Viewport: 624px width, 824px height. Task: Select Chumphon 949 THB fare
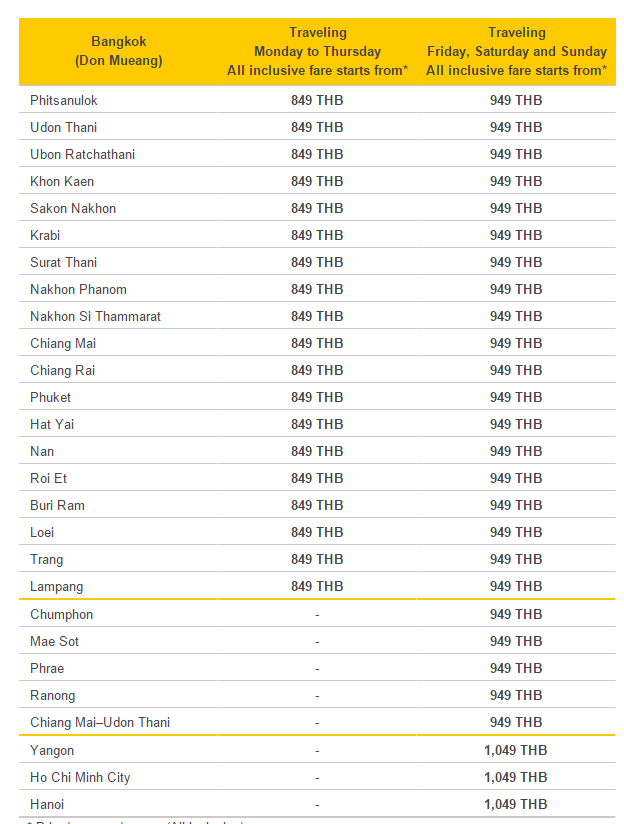pos(516,614)
